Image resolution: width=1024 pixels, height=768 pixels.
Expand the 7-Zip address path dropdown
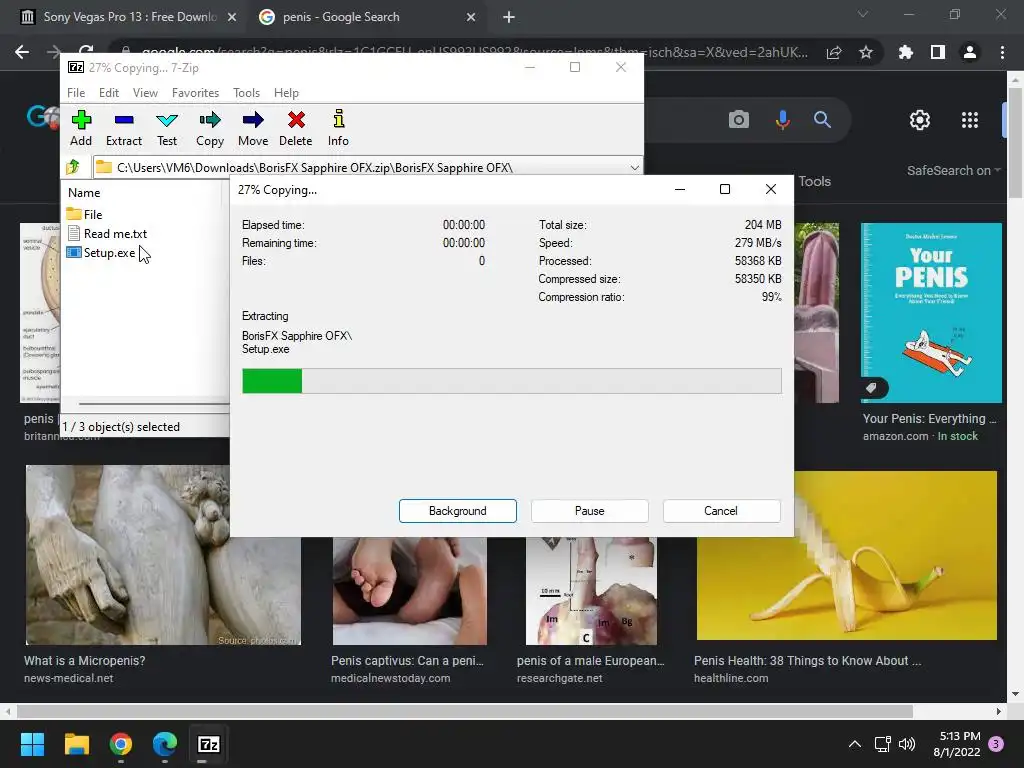point(634,167)
